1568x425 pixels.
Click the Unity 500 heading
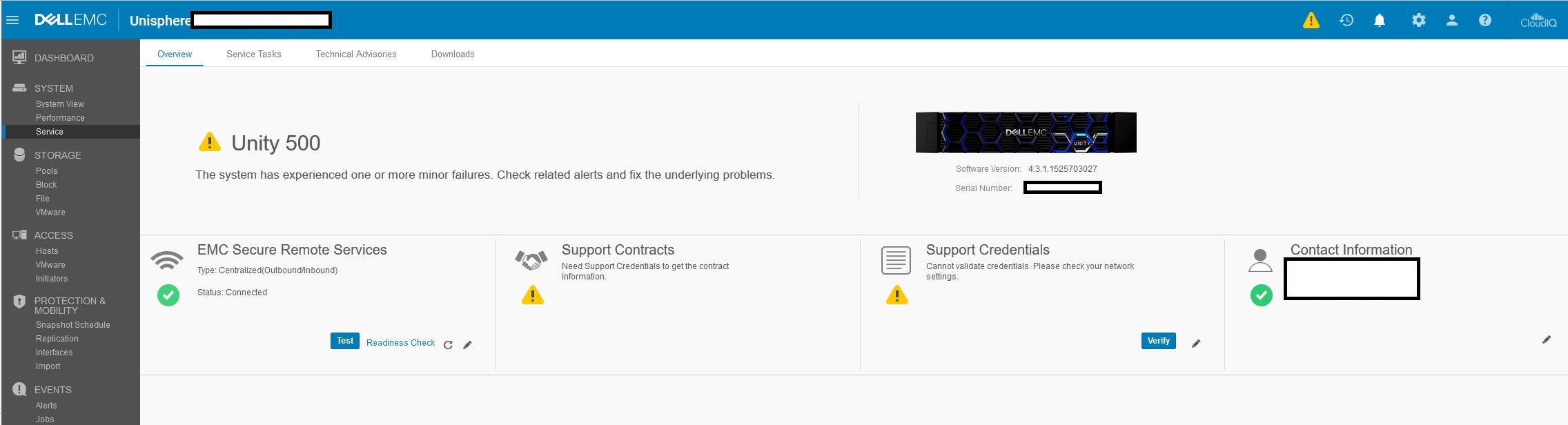275,143
